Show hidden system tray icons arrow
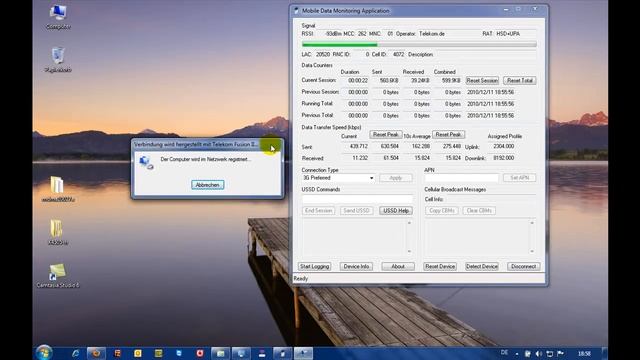This screenshot has width=640, height=360. tap(517, 354)
